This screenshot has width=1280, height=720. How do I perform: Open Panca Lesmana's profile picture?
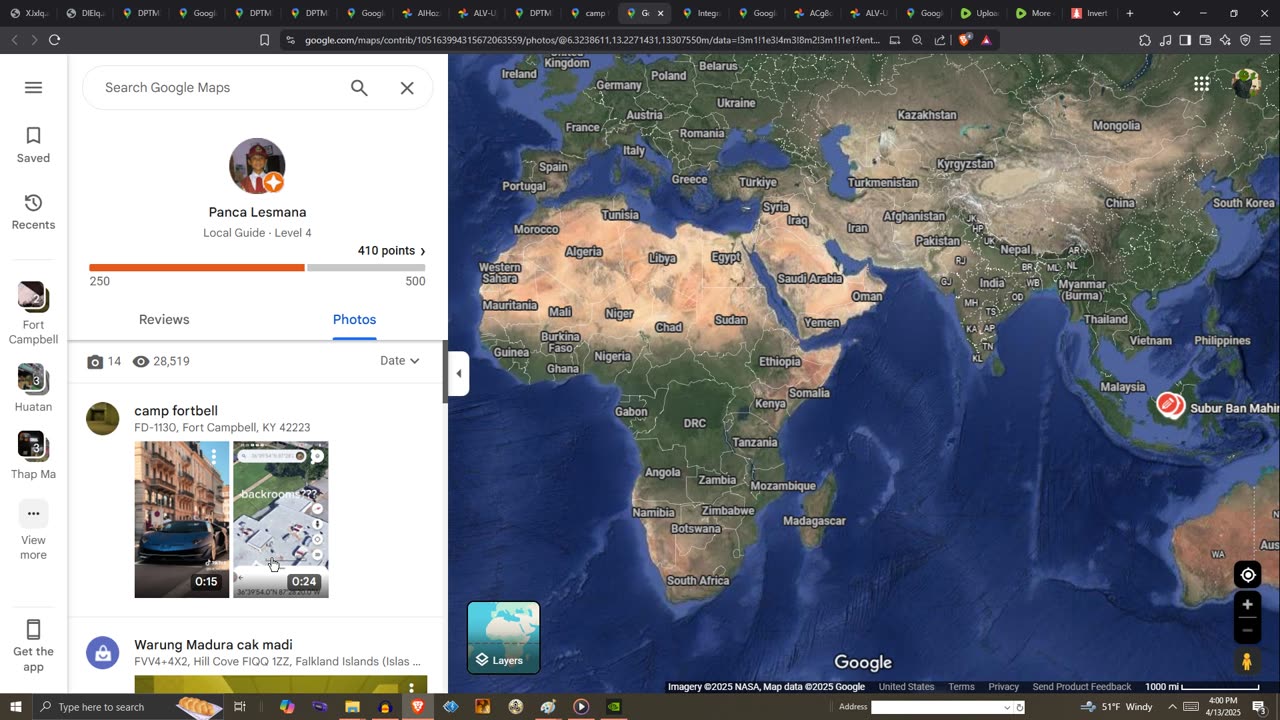click(257, 166)
